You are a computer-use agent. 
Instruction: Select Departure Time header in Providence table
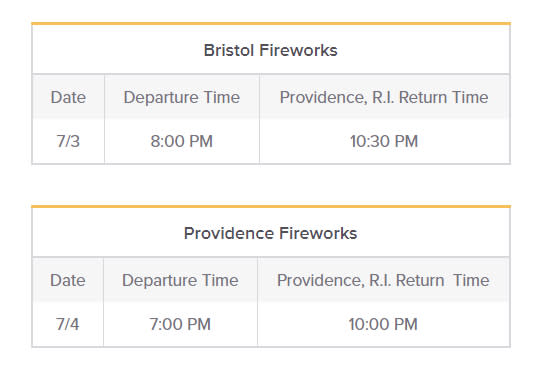[x=180, y=280]
